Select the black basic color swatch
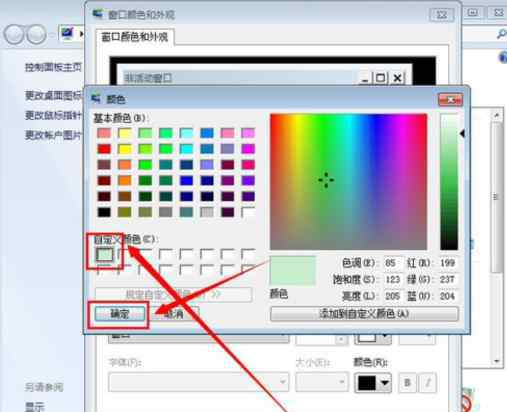The width and height of the screenshot is (507, 412). point(104,212)
